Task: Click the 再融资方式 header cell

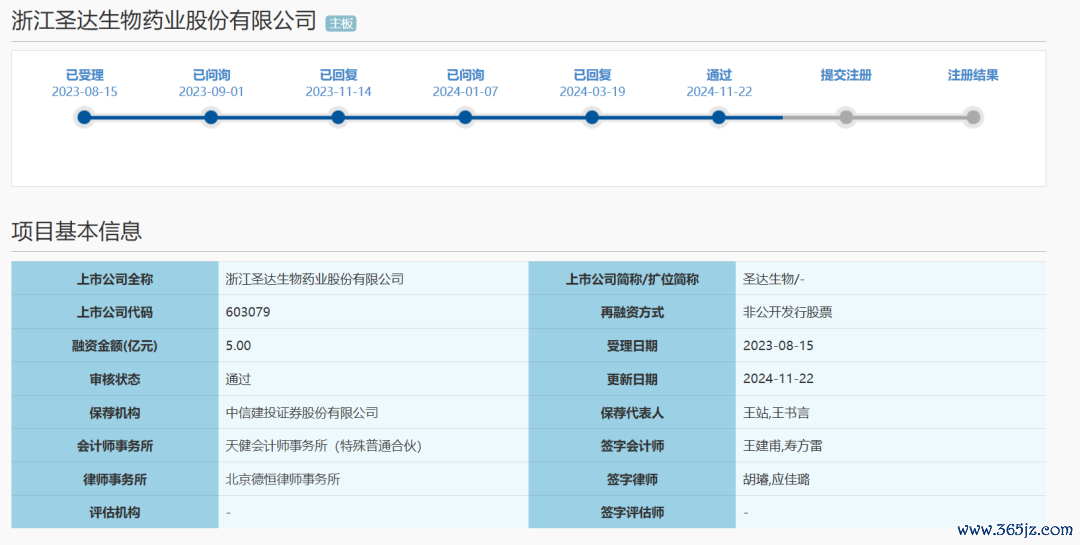Action: point(632,312)
